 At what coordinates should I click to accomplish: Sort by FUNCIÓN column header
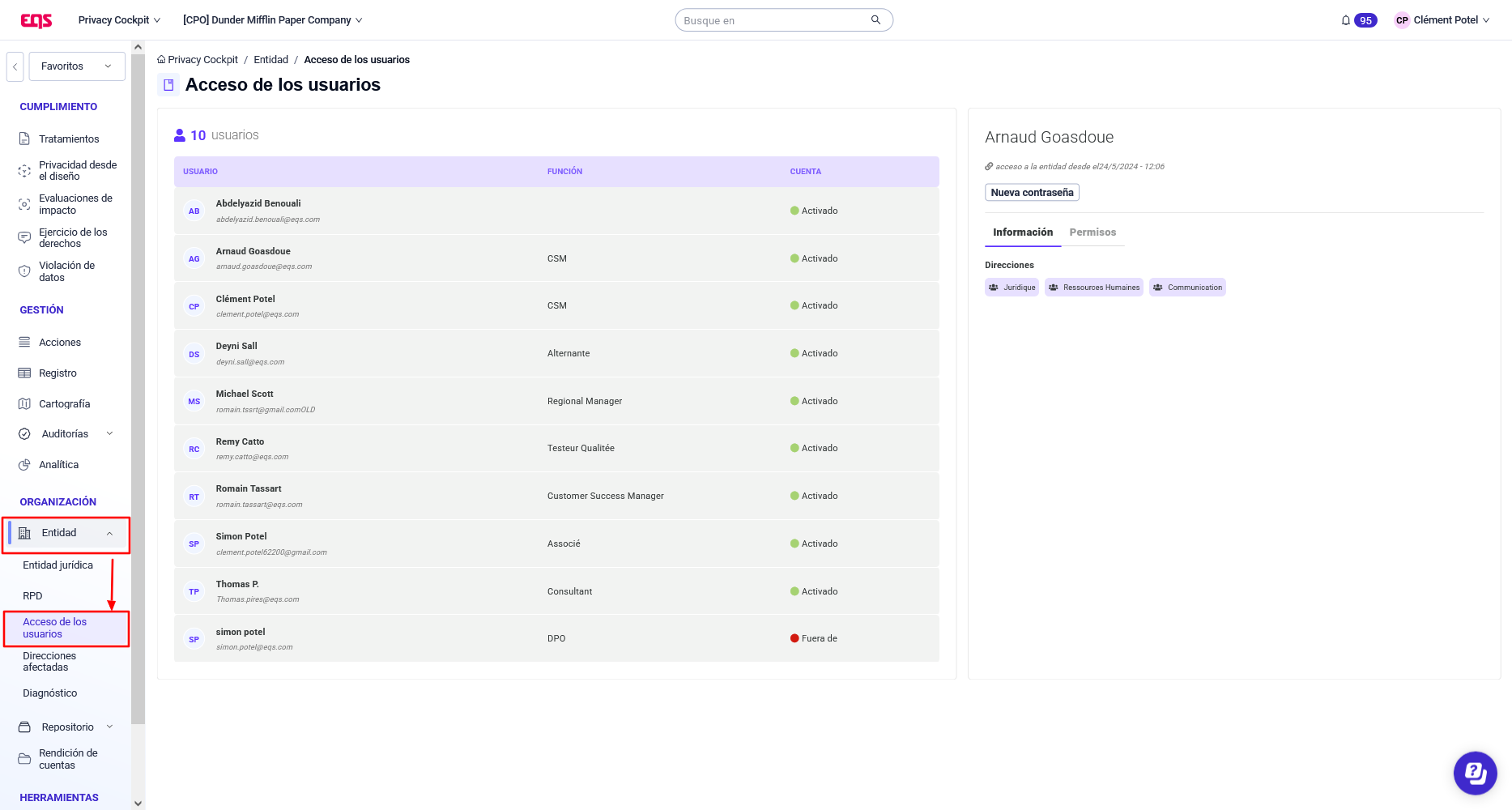tap(564, 172)
